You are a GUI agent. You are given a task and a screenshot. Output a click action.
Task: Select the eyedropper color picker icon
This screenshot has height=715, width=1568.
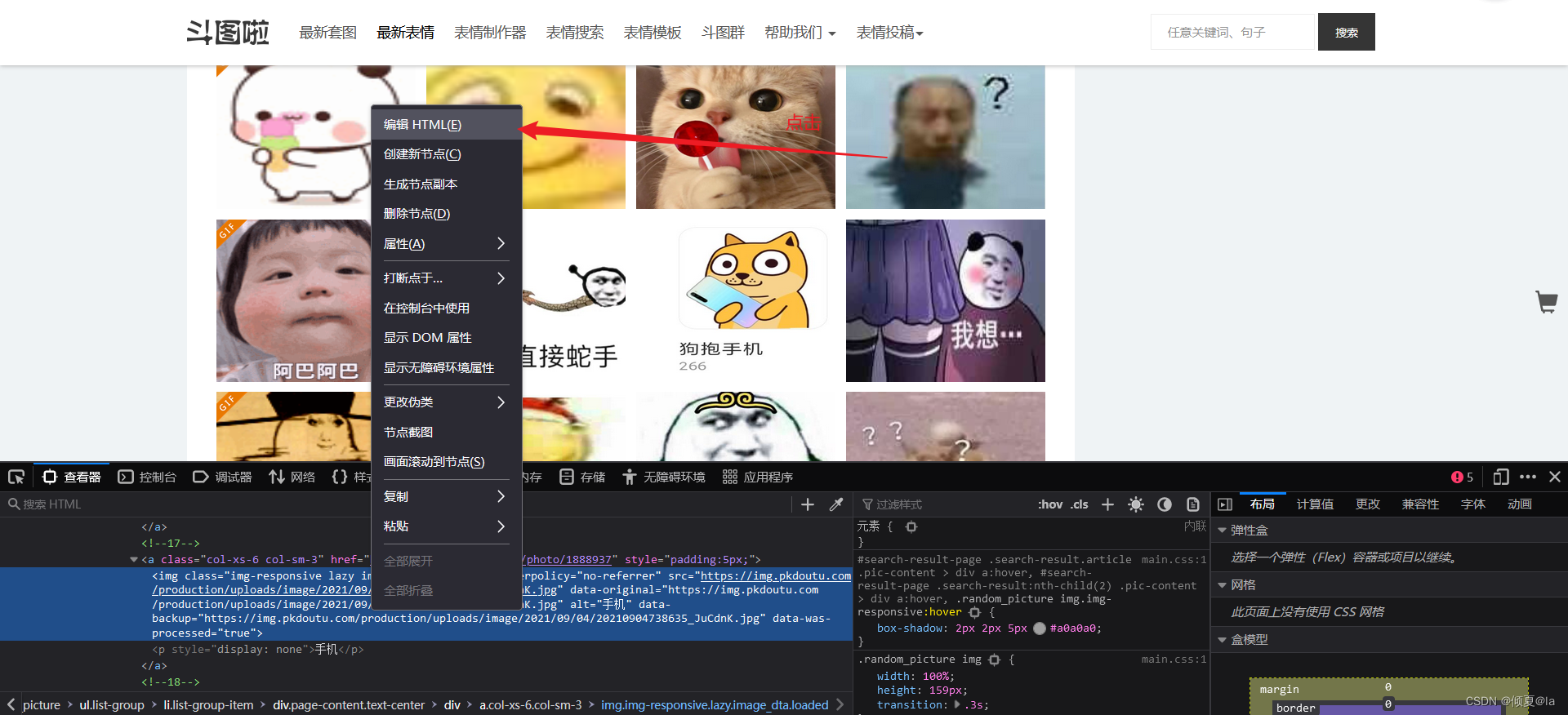point(836,504)
